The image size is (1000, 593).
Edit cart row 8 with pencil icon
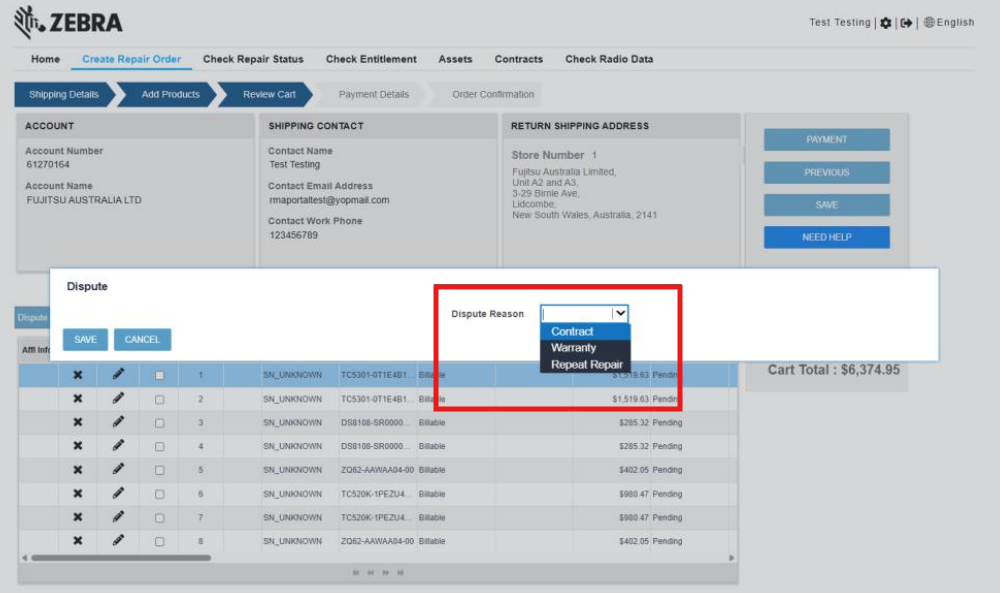coord(118,541)
